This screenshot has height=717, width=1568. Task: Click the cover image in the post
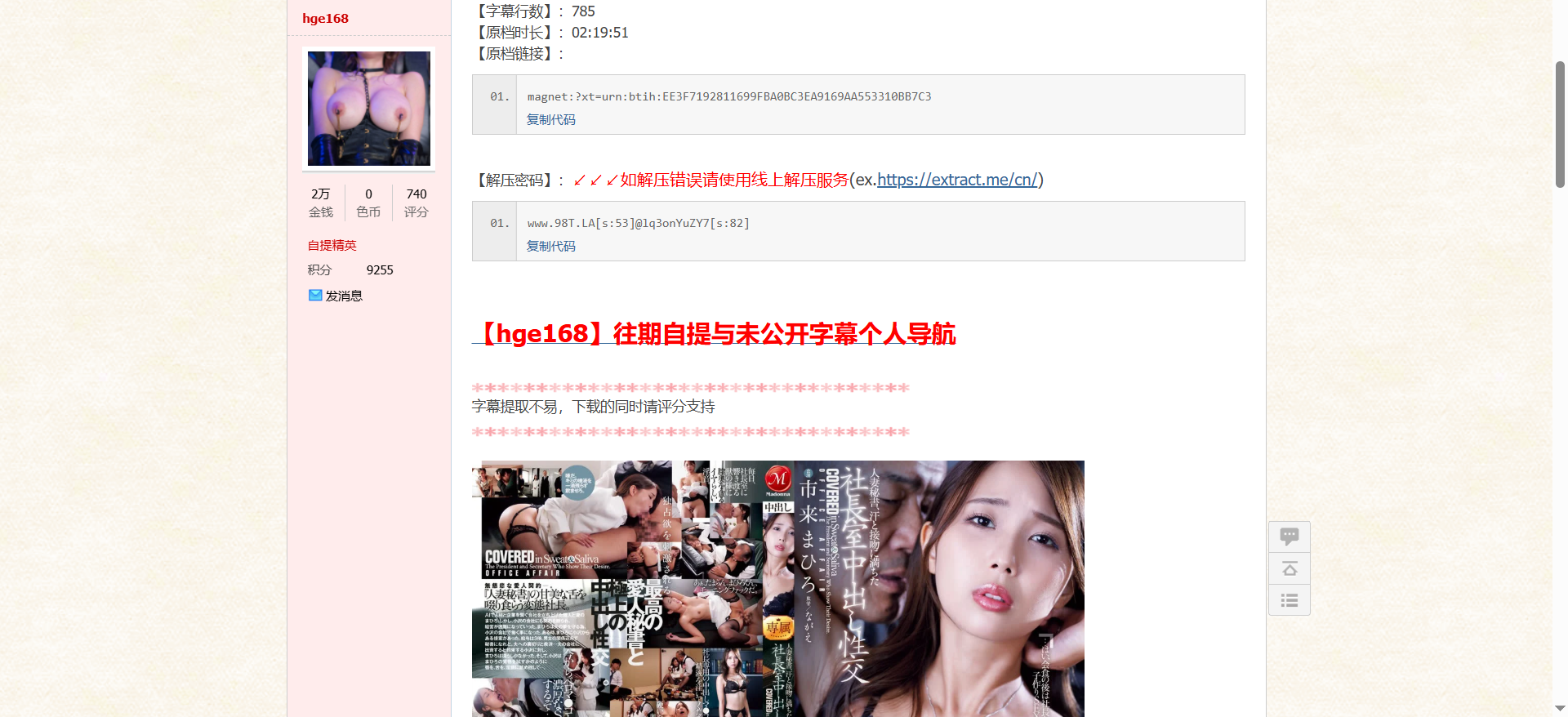tap(778, 589)
